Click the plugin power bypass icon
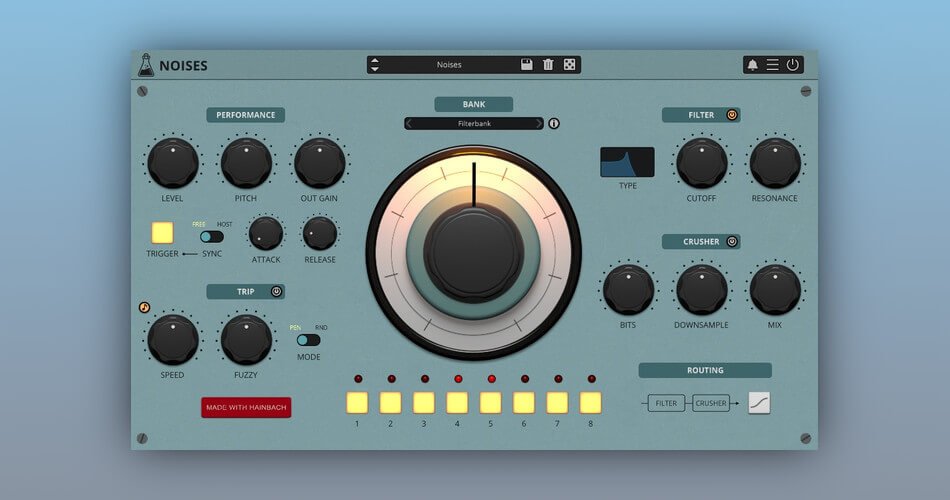Viewport: 950px width, 500px height. tap(793, 65)
